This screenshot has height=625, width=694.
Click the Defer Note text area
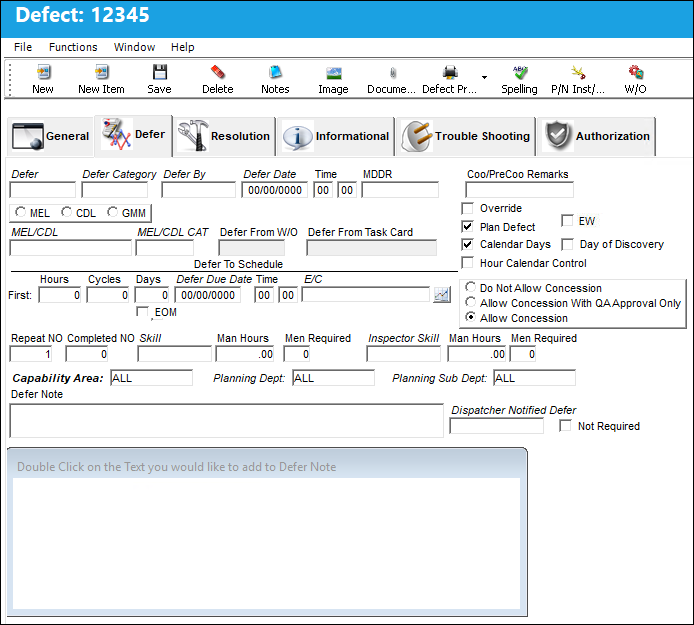[x=227, y=421]
